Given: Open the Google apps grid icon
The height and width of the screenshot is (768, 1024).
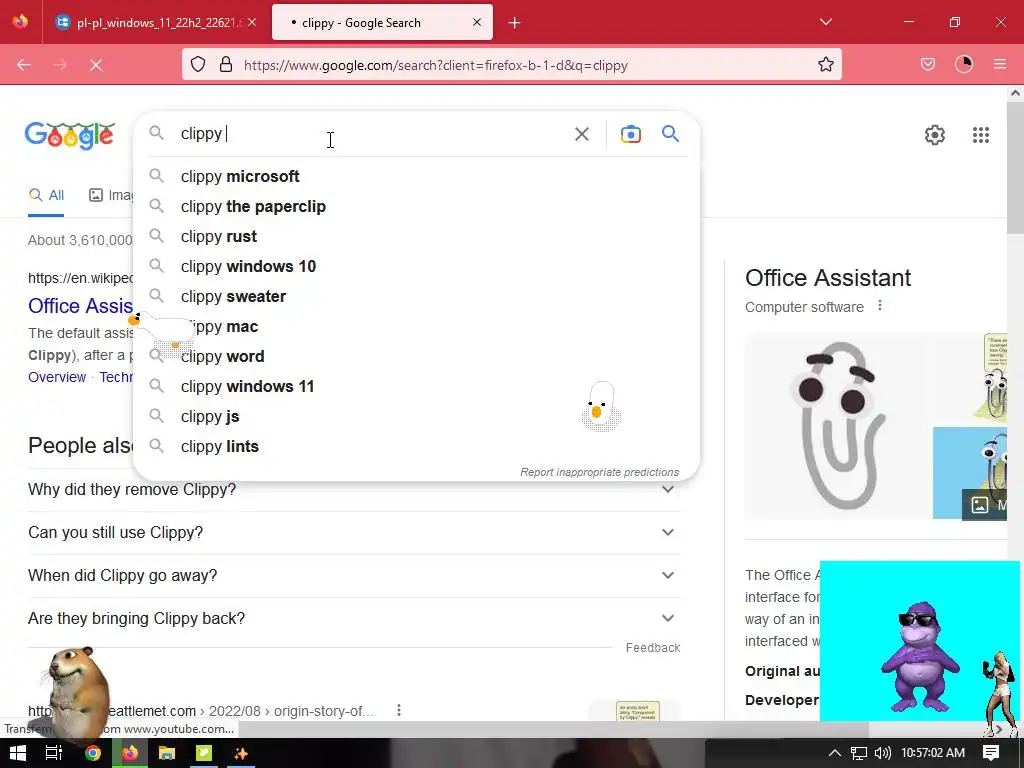Looking at the screenshot, I should pyautogui.click(x=980, y=135).
